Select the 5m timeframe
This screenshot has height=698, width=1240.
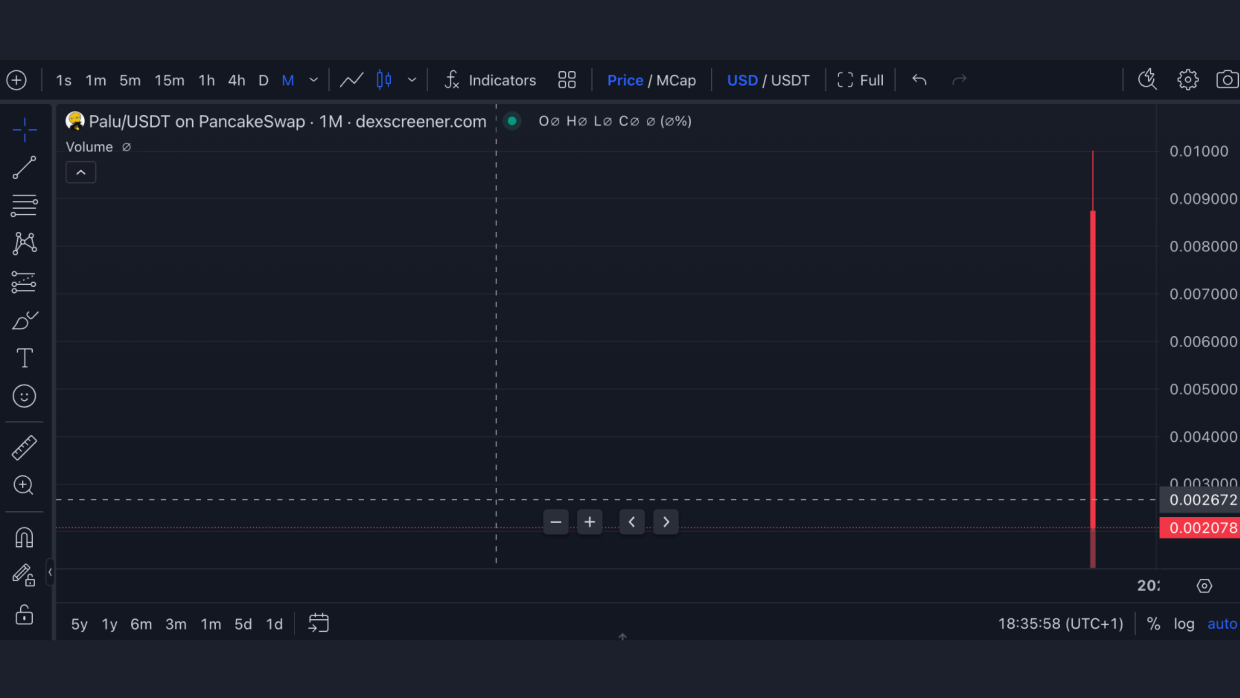[x=130, y=80]
